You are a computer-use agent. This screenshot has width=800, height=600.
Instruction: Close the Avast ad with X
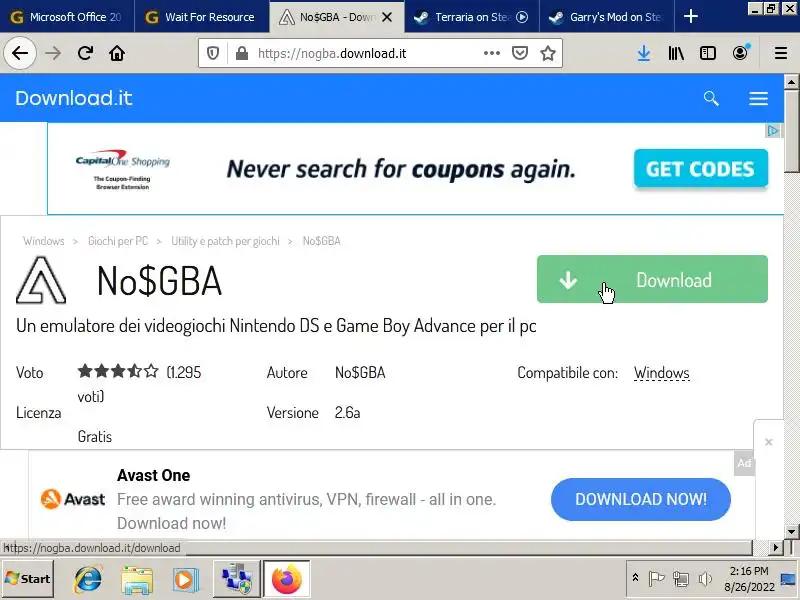tap(768, 442)
